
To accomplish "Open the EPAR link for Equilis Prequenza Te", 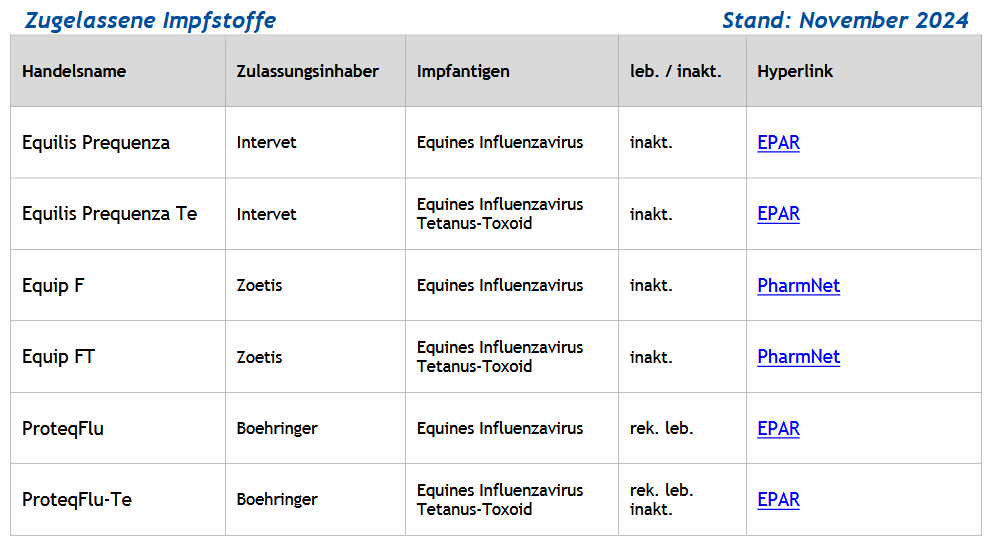I will [778, 214].
